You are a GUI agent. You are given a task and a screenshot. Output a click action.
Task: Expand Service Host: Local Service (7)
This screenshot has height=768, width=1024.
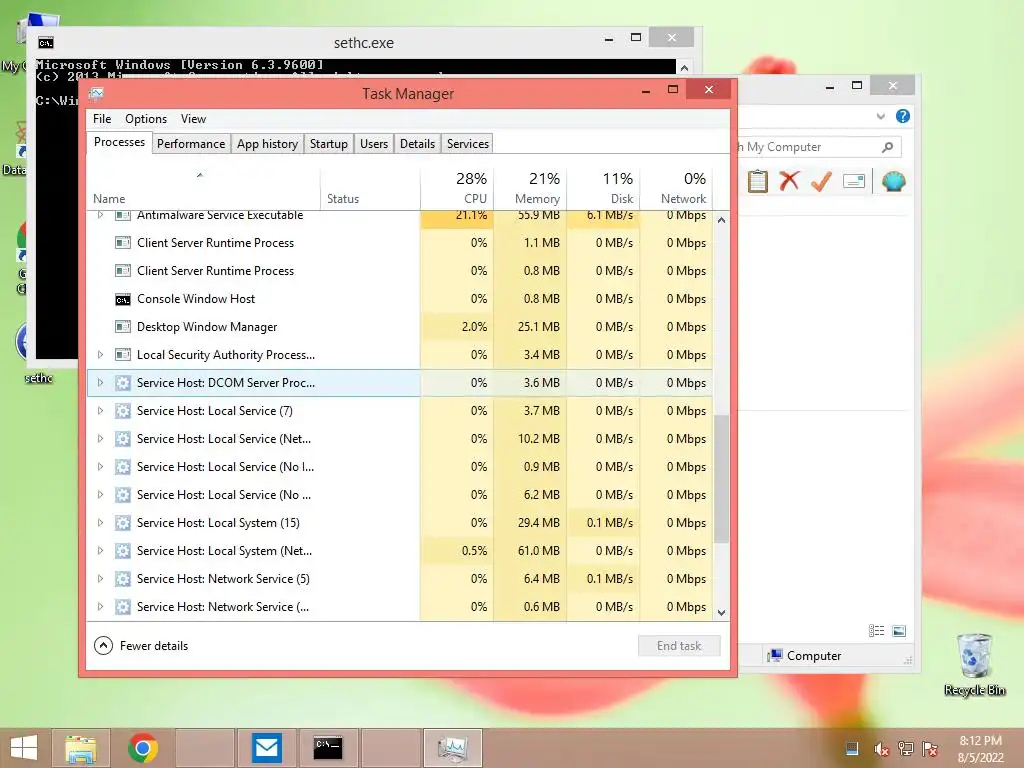click(x=100, y=411)
